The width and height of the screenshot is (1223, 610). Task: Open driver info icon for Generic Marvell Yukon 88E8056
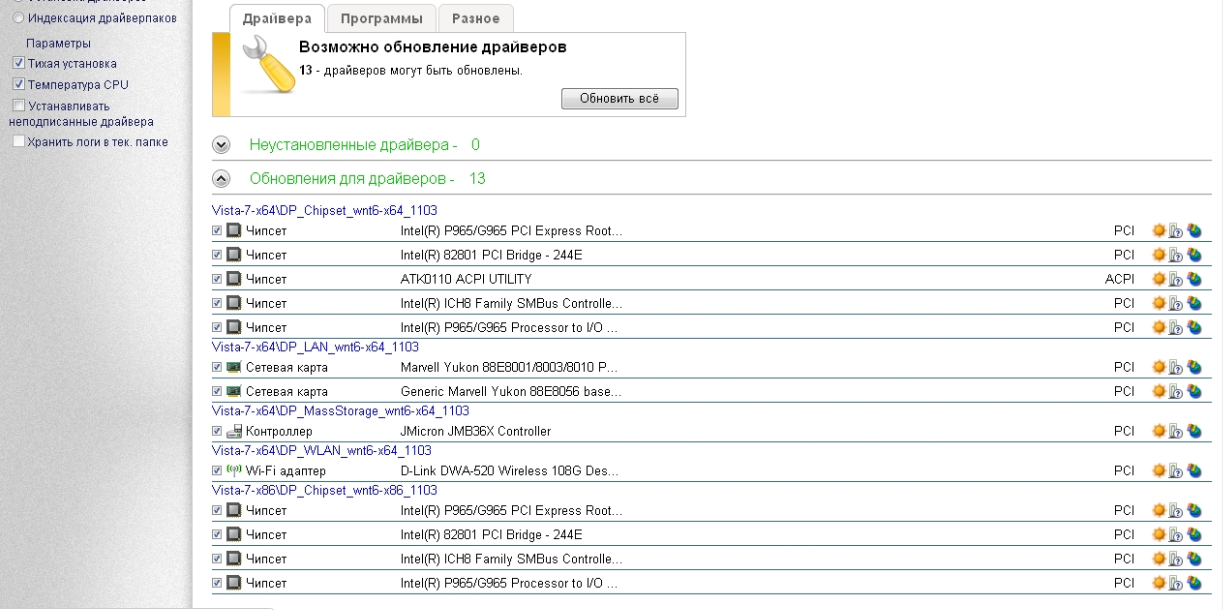tap(1176, 391)
